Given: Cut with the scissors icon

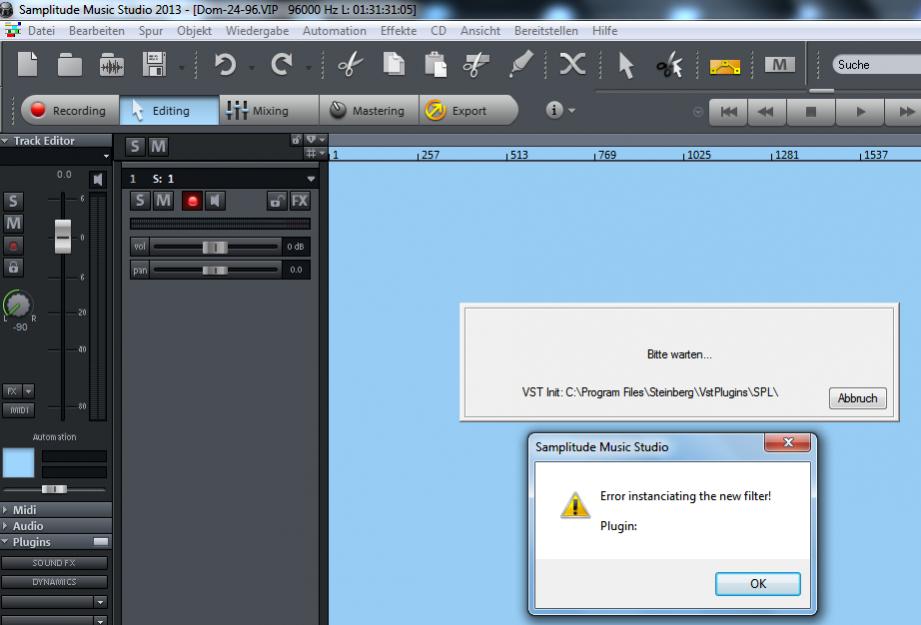Looking at the screenshot, I should pos(351,64).
